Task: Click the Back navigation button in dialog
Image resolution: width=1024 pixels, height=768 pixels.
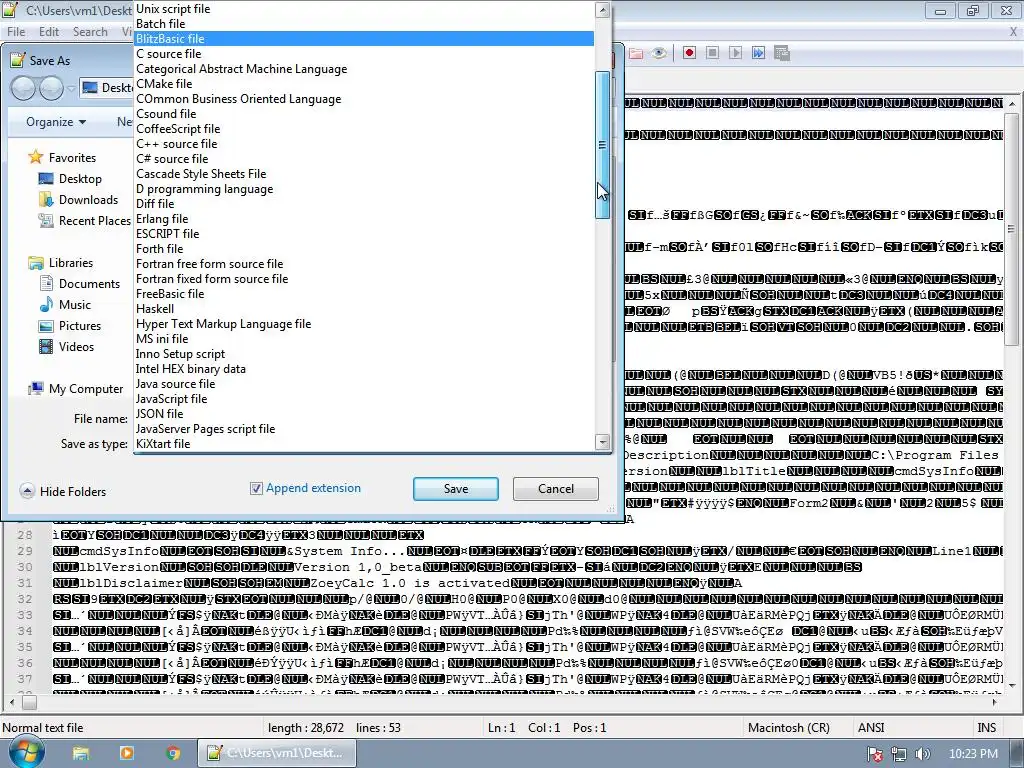Action: coord(23,88)
